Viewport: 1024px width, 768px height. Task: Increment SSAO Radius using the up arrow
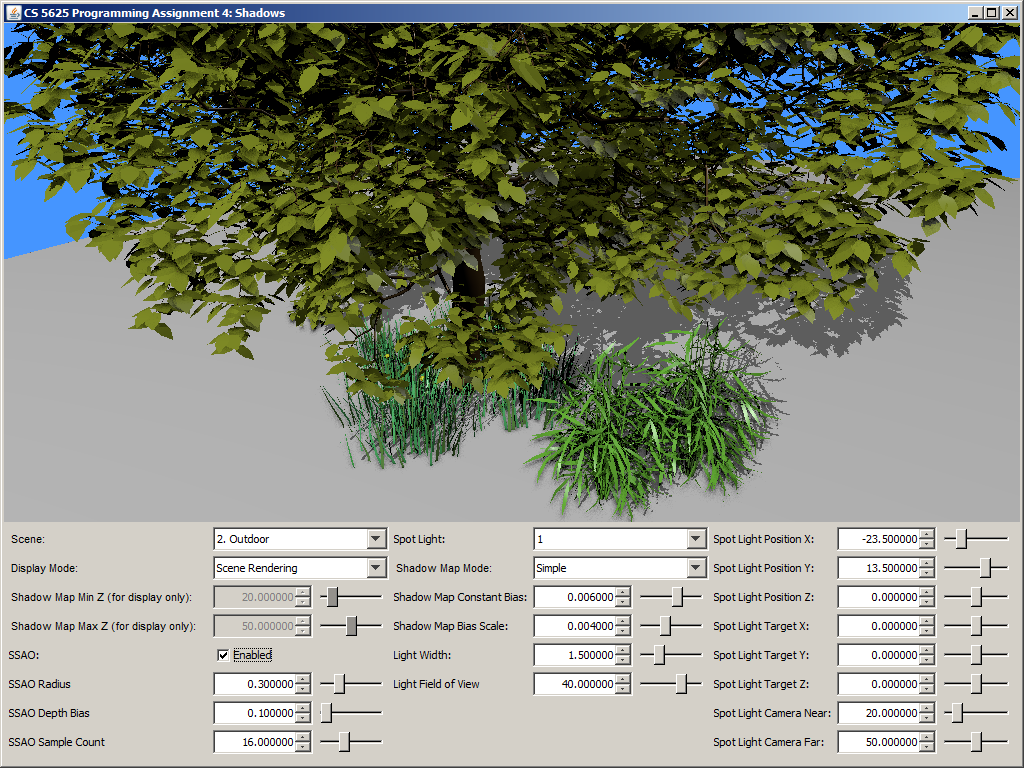[303, 680]
